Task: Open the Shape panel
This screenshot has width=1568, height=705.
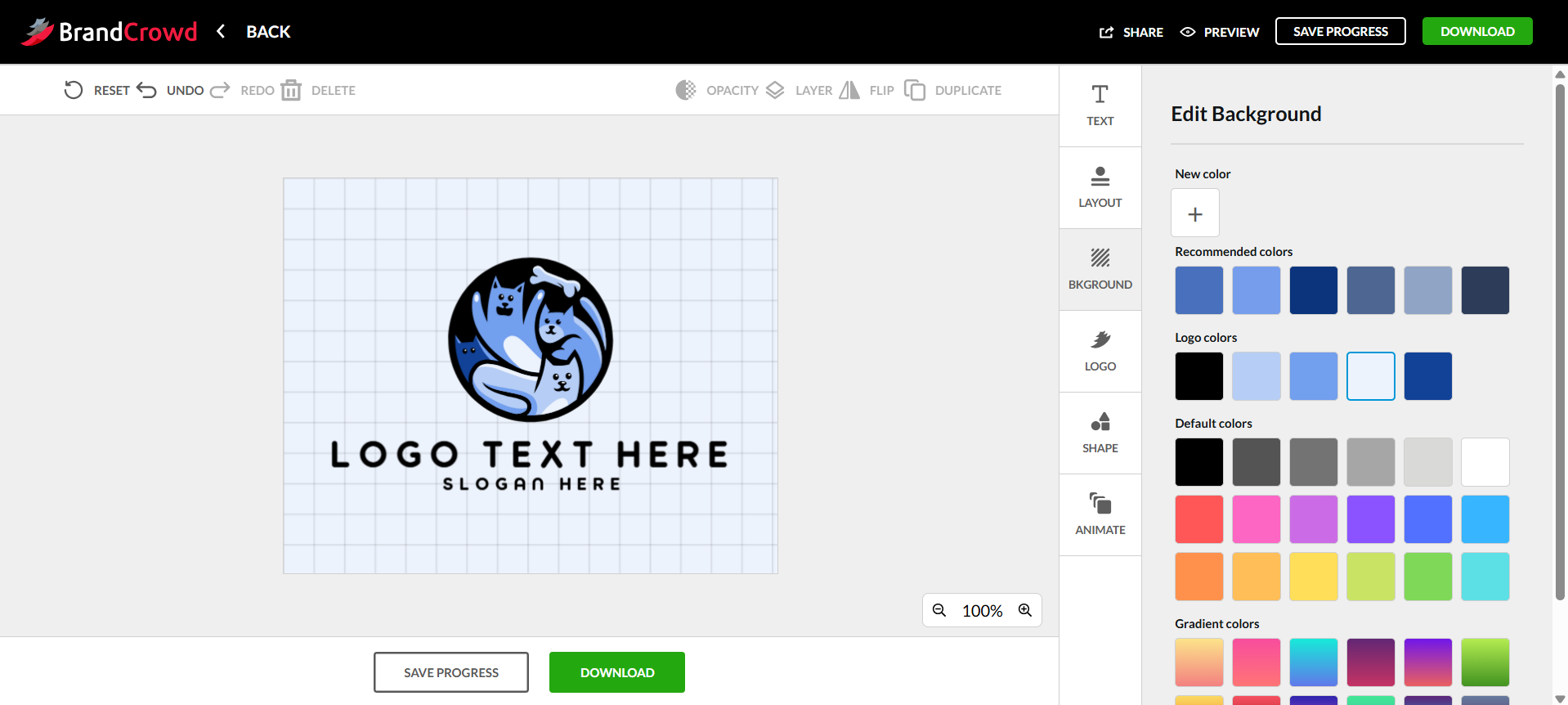Action: click(x=1100, y=433)
